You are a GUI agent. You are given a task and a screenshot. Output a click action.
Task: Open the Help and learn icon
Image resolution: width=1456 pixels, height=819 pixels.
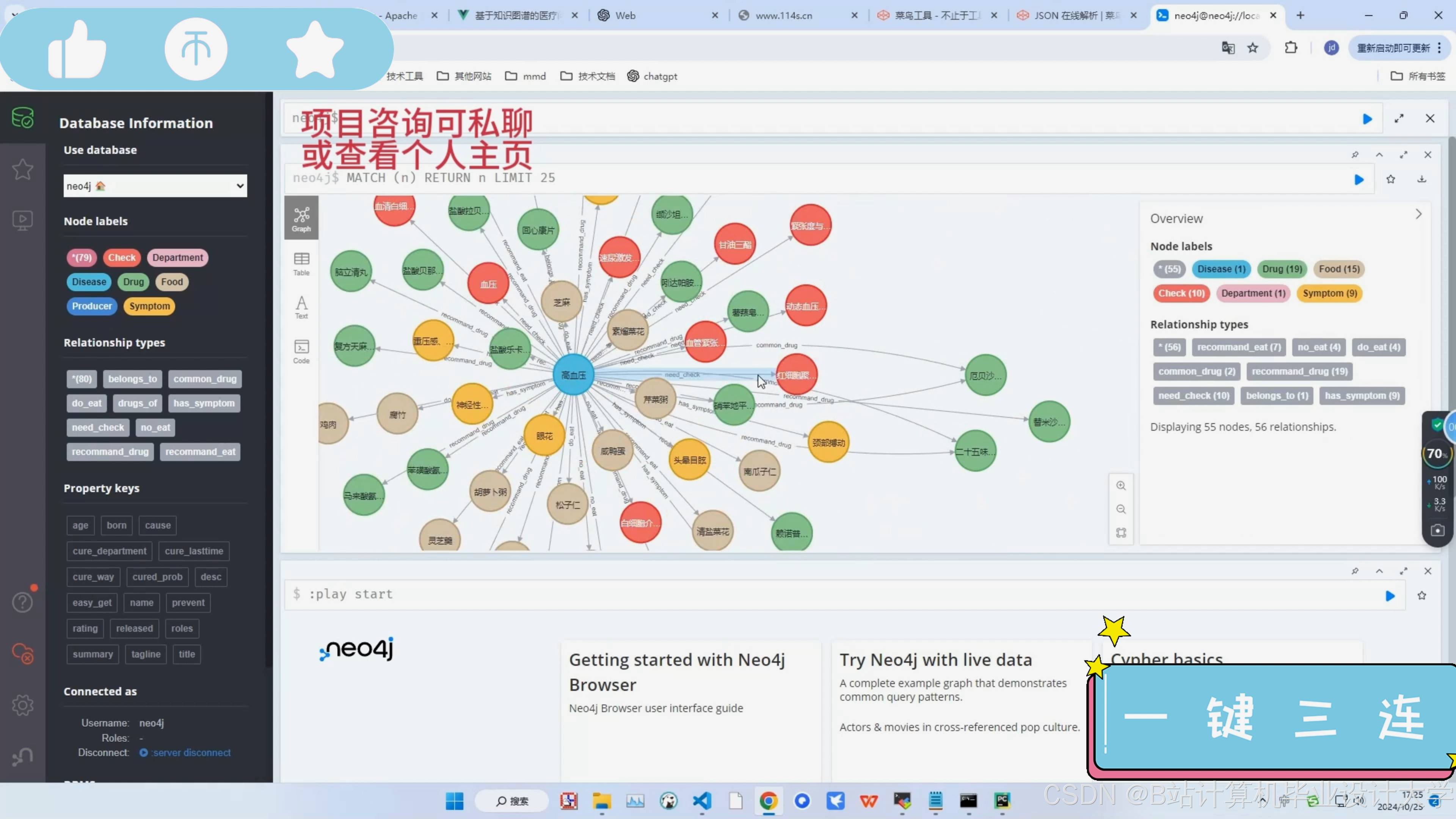tap(23, 602)
